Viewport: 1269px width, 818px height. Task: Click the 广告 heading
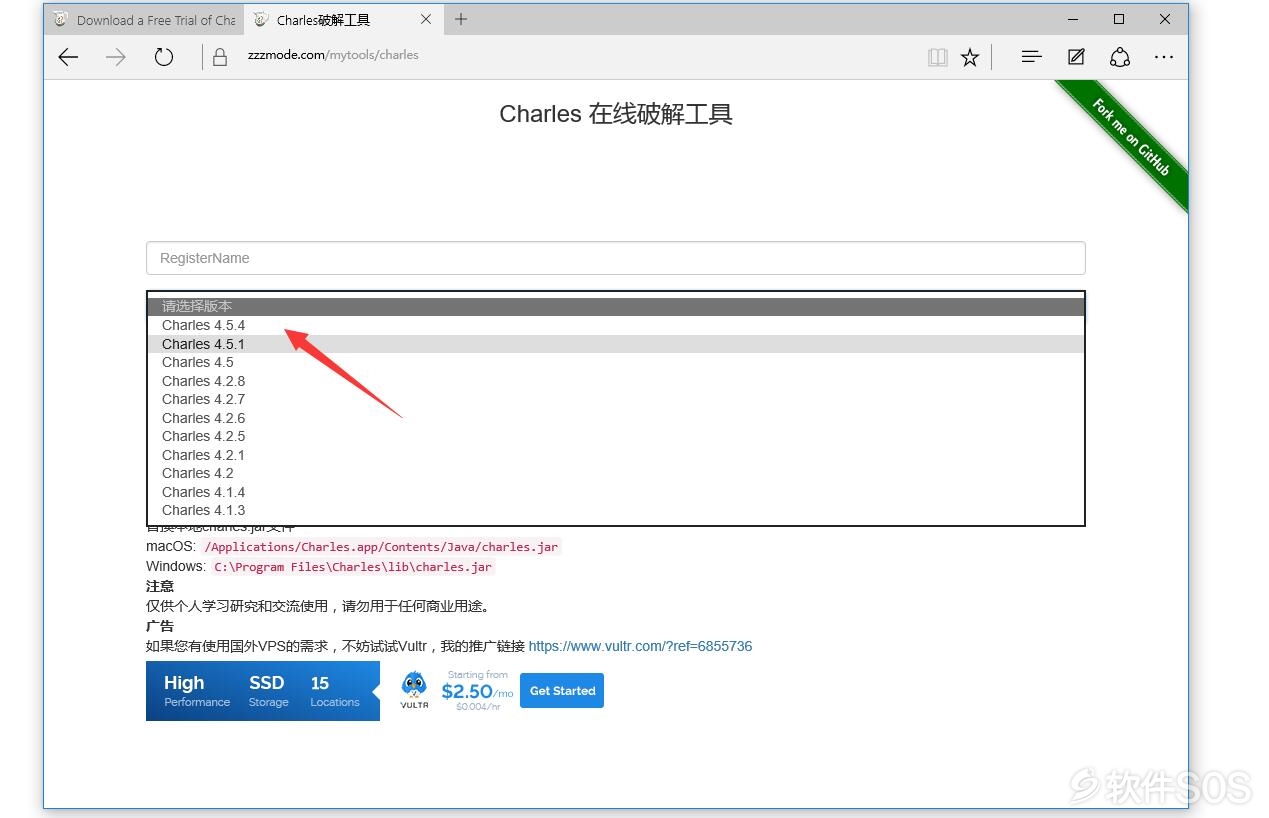(160, 626)
